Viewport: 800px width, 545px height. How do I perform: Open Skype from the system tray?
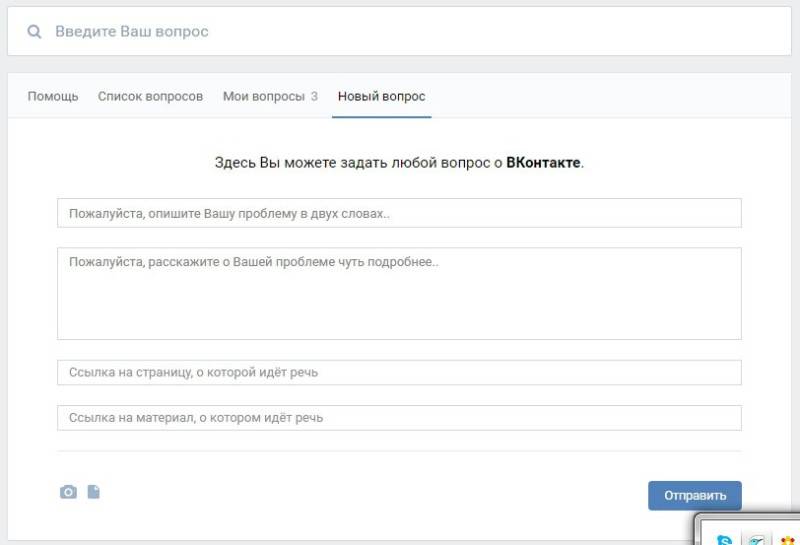tap(724, 540)
